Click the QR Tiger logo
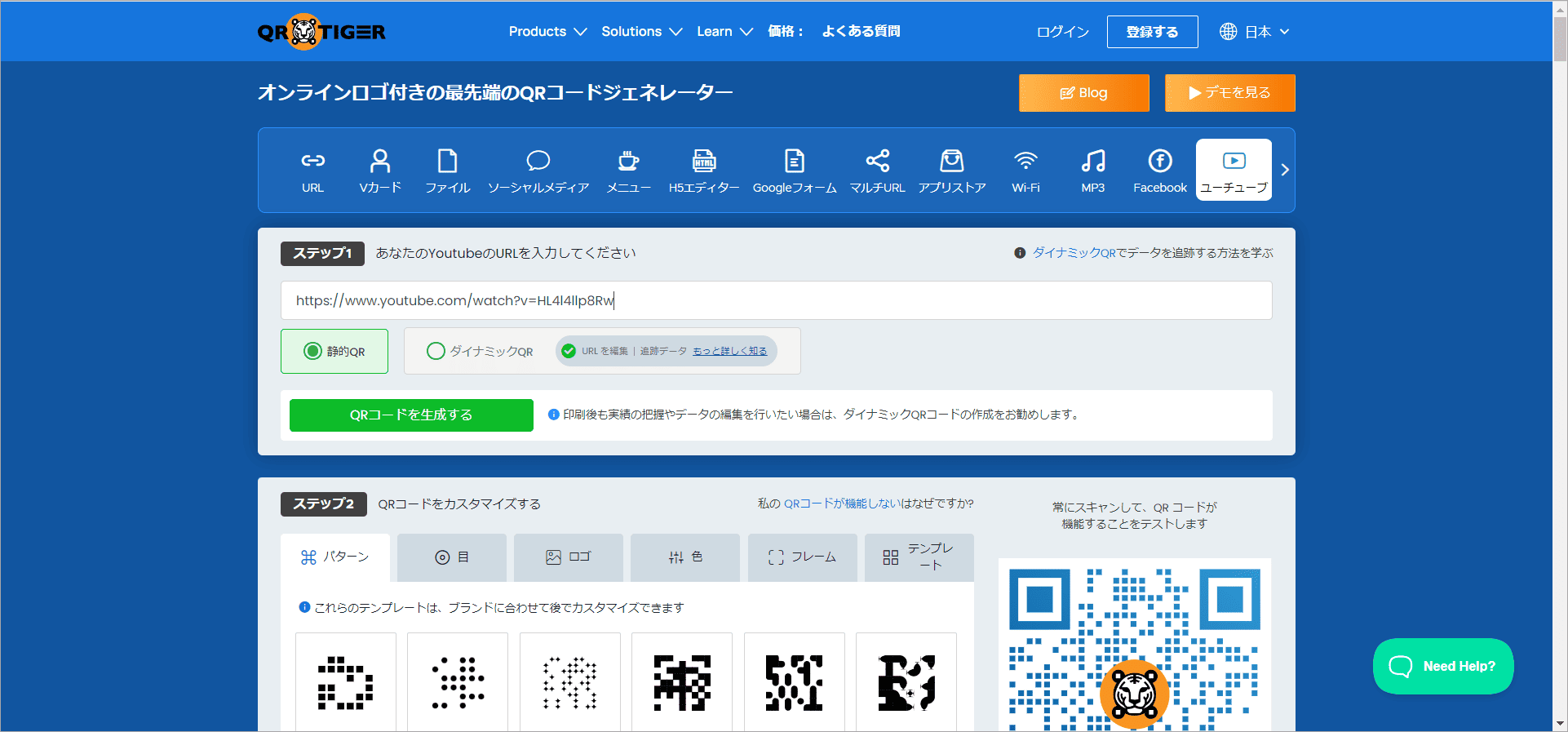This screenshot has height=732, width=1568. point(321,32)
